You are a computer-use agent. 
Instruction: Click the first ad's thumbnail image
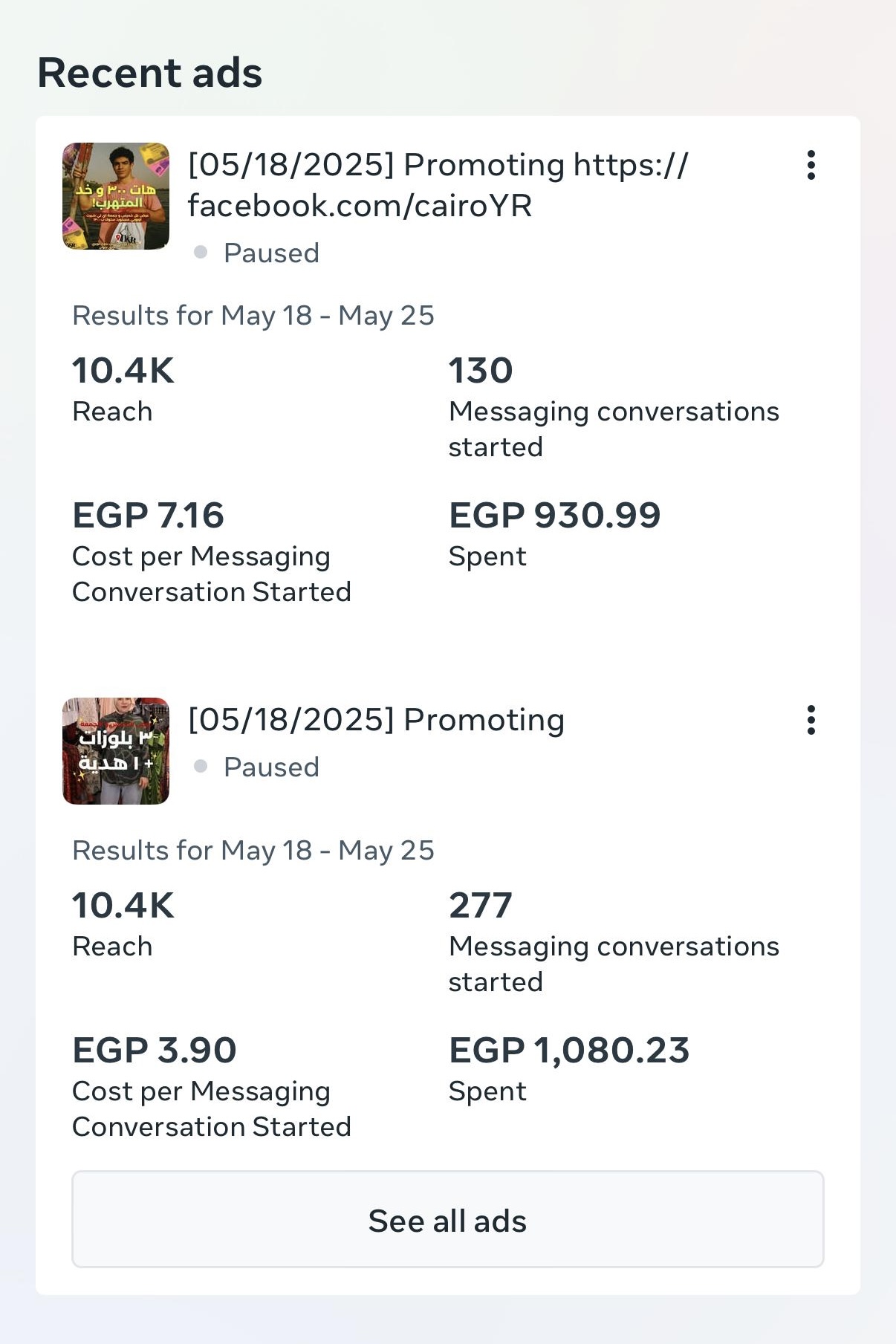coord(116,196)
